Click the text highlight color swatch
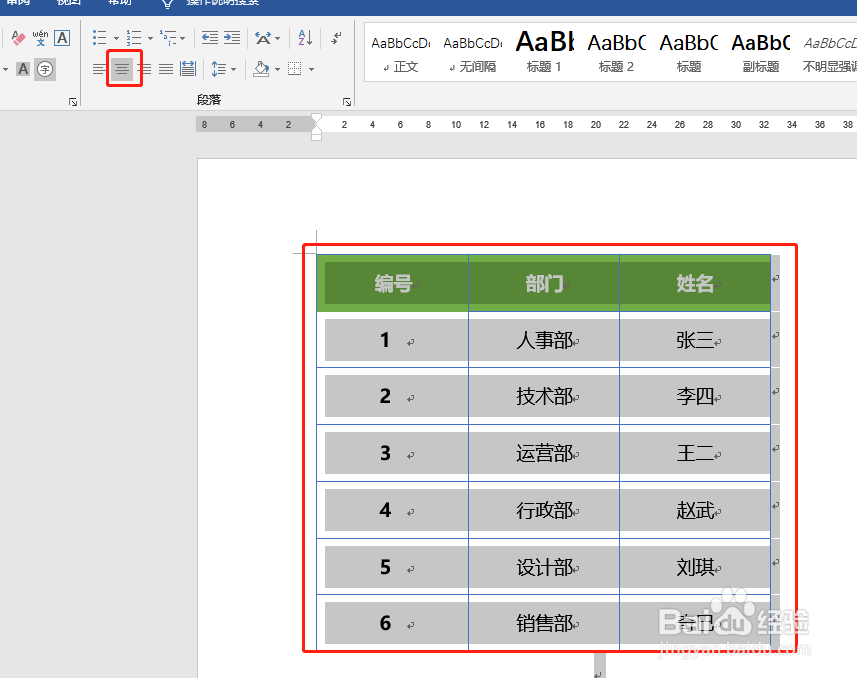 pyautogui.click(x=23, y=69)
